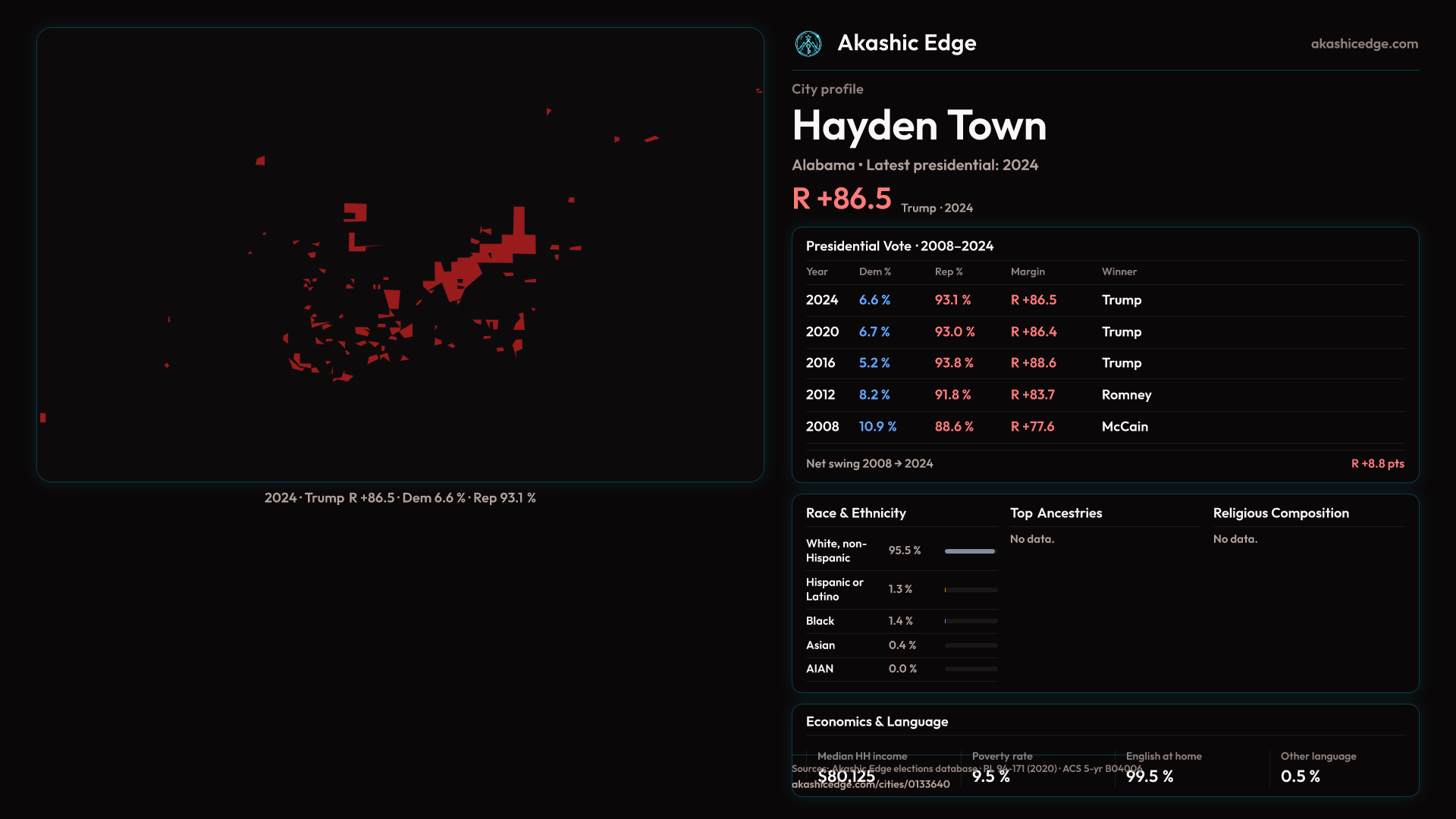1456x819 pixels.
Task: Click the White non-Hispanic percentage bar
Action: point(969,551)
